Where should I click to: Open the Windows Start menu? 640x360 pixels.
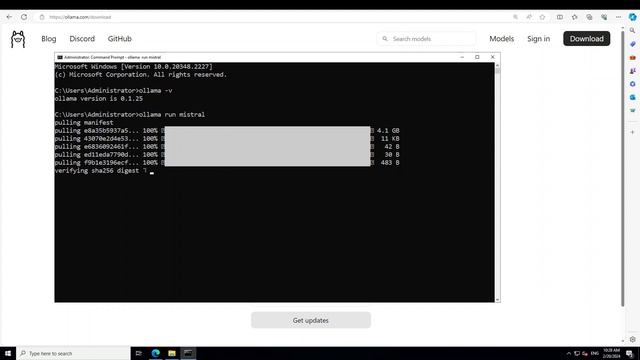(8, 353)
